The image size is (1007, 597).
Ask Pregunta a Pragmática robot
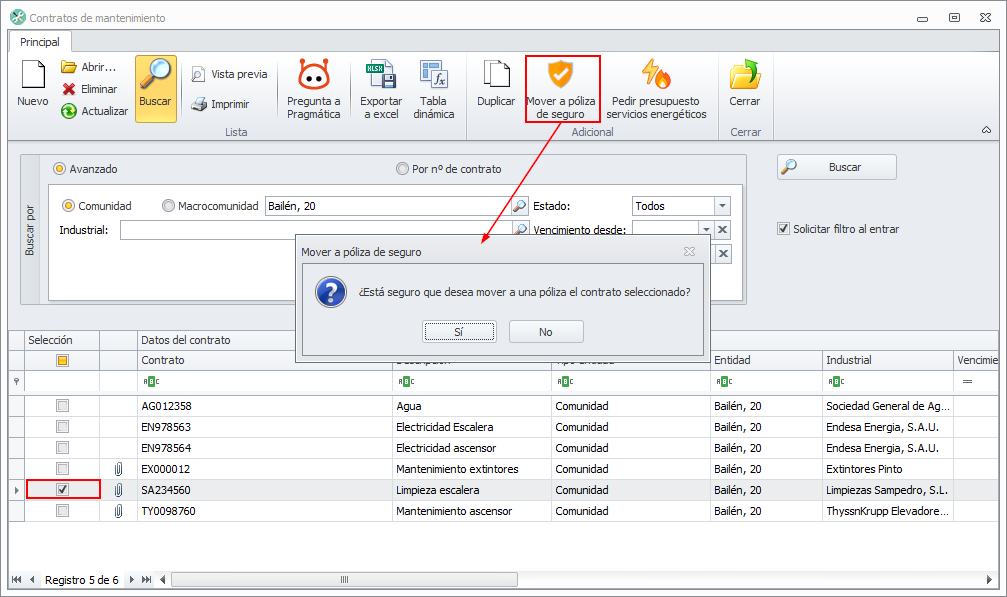[313, 90]
